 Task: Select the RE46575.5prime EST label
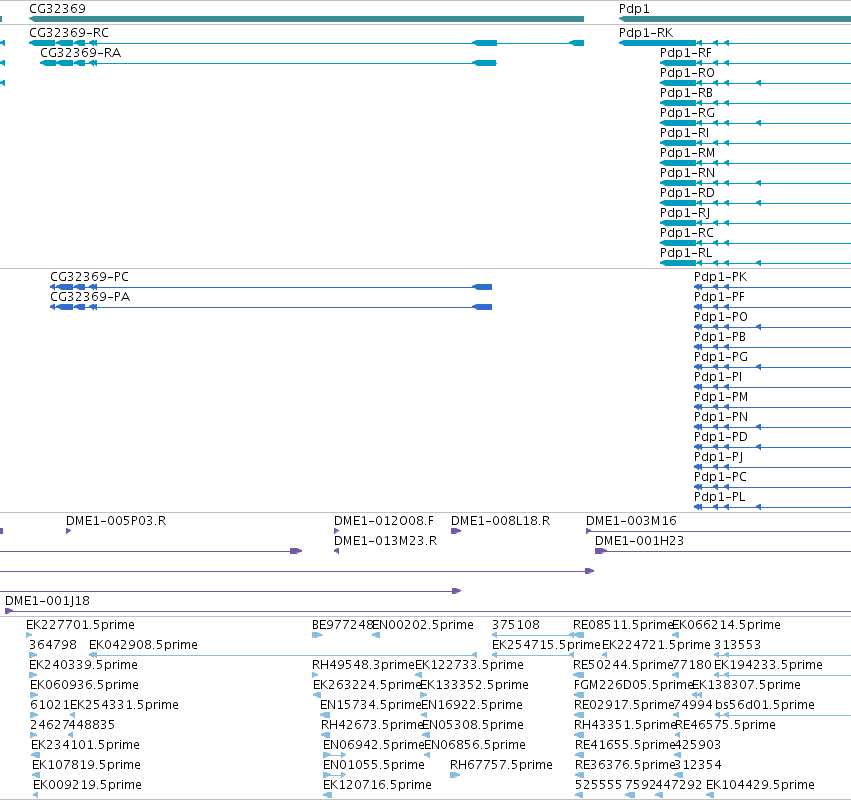coord(726,726)
